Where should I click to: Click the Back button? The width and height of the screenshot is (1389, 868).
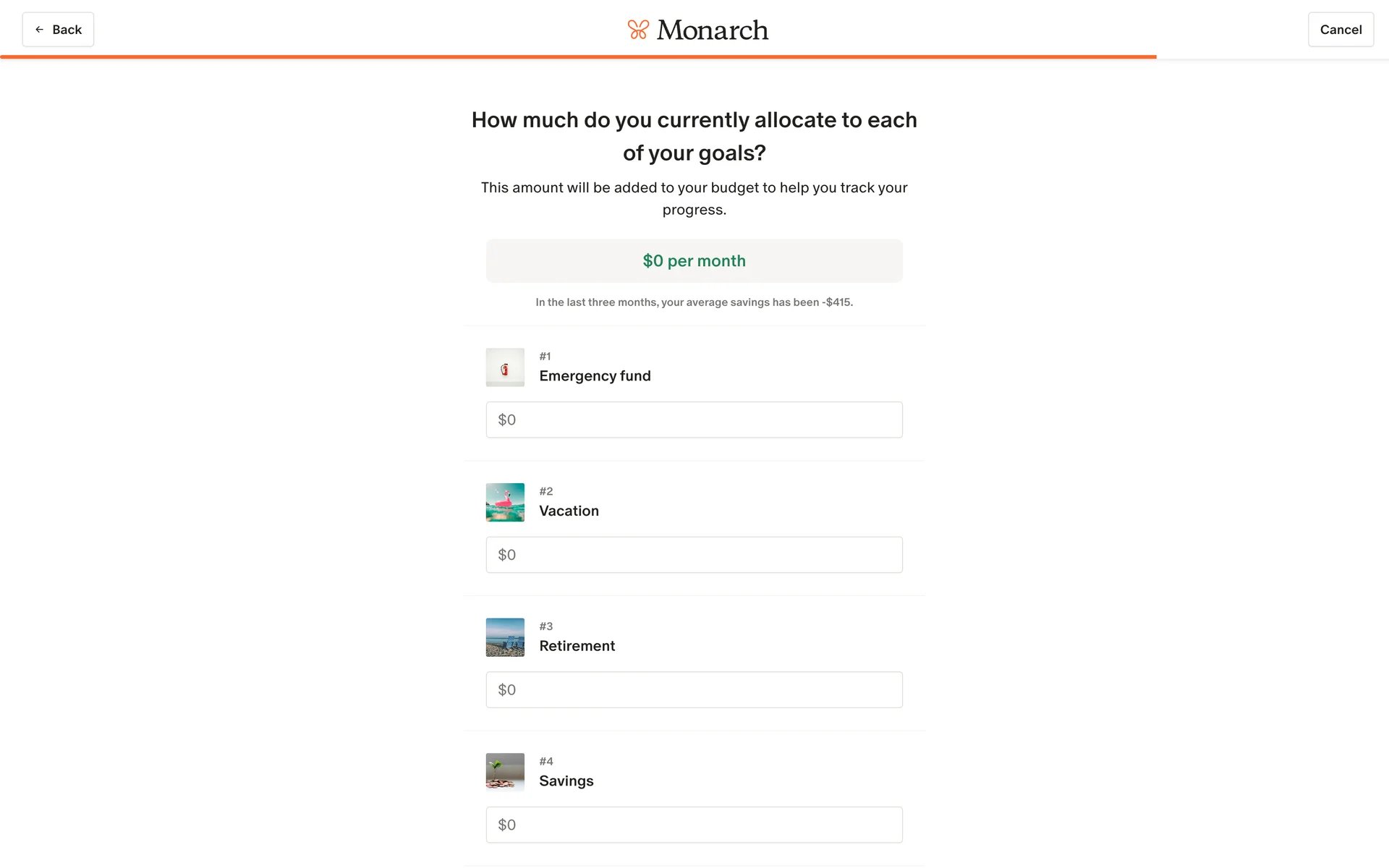(x=58, y=30)
